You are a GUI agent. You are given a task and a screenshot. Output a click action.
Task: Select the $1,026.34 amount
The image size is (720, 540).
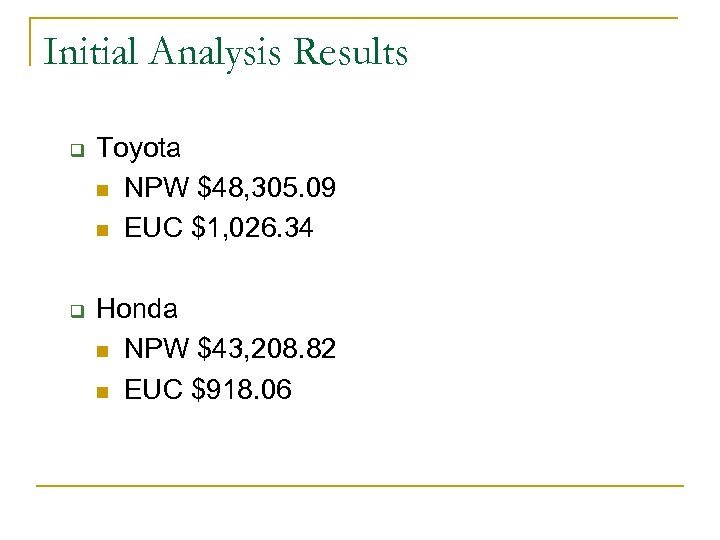point(256,229)
